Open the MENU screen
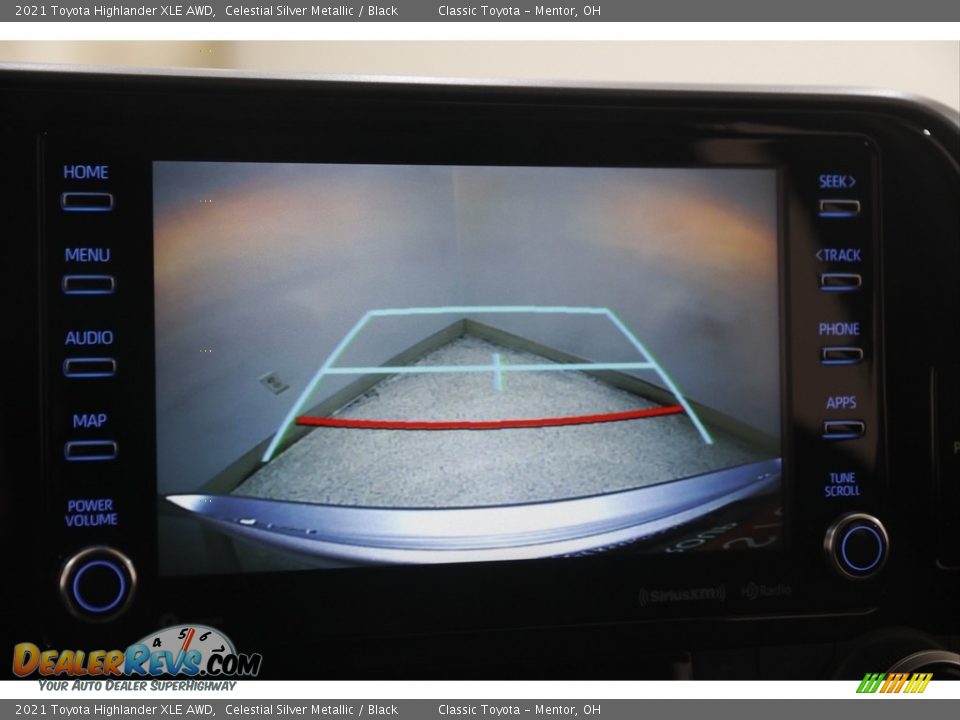Image resolution: width=960 pixels, height=720 pixels. (x=88, y=284)
